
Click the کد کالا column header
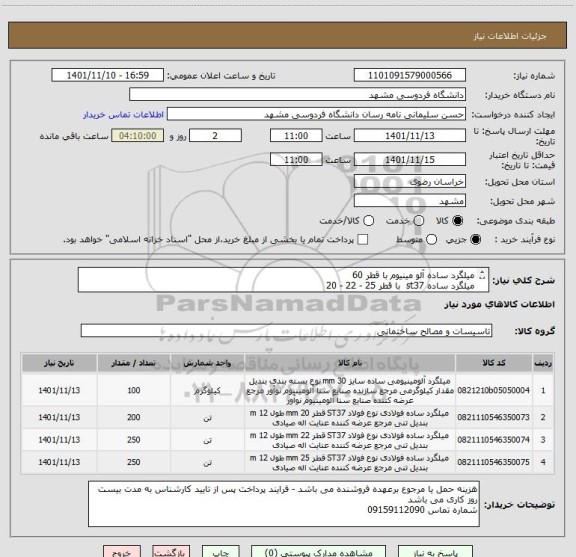click(x=494, y=363)
